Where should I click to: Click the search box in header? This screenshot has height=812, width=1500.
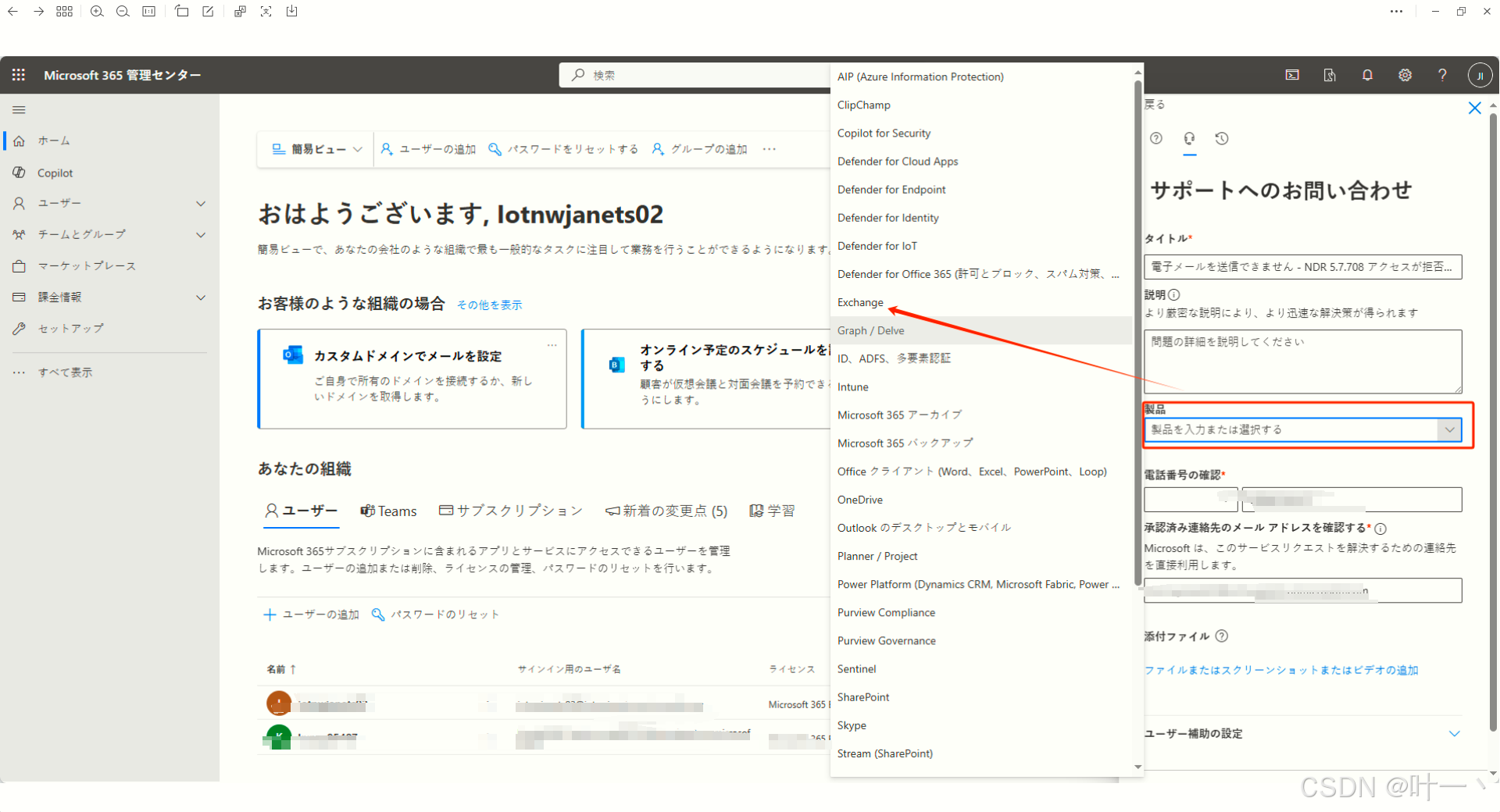tap(695, 75)
